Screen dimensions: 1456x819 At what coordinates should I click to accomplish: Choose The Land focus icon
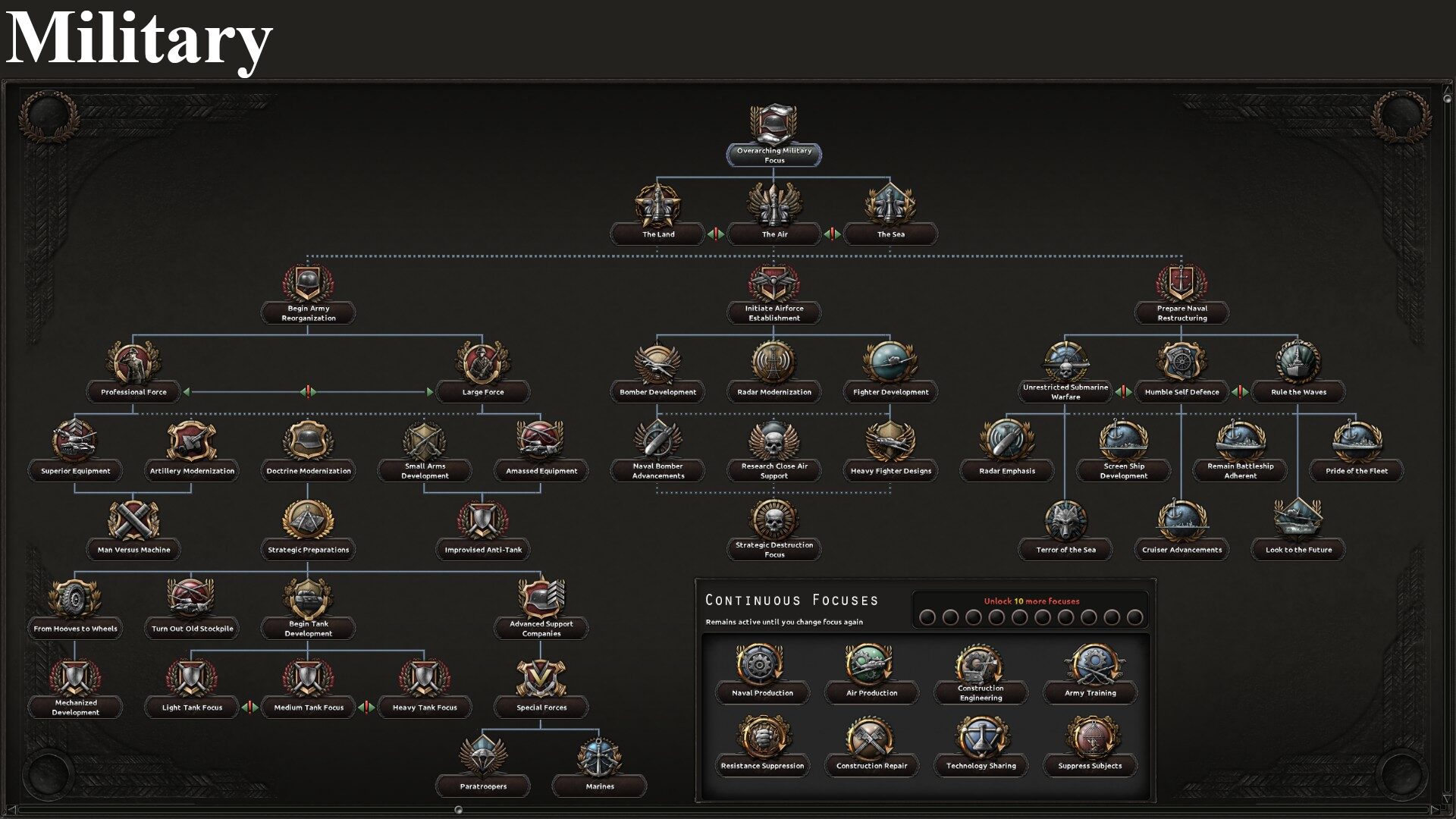(x=657, y=204)
